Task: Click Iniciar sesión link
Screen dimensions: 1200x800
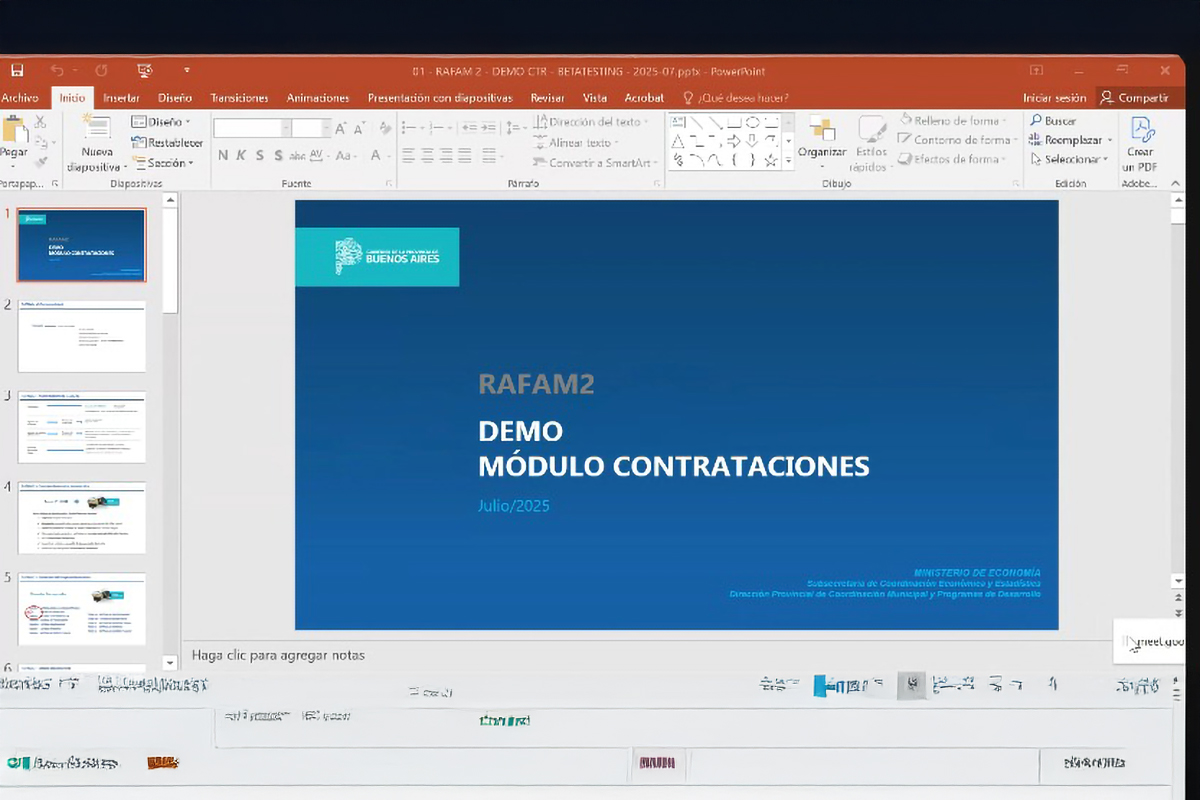Action: point(1054,98)
